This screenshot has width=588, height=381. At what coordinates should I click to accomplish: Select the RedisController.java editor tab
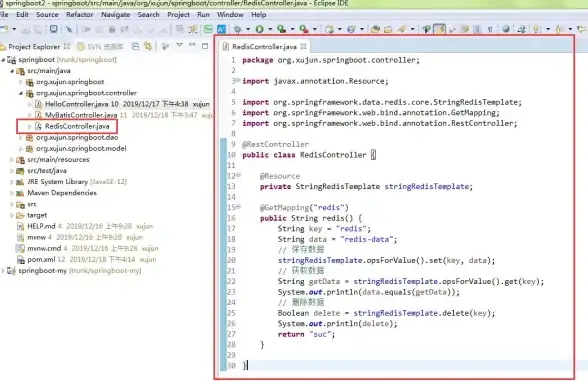point(264,46)
